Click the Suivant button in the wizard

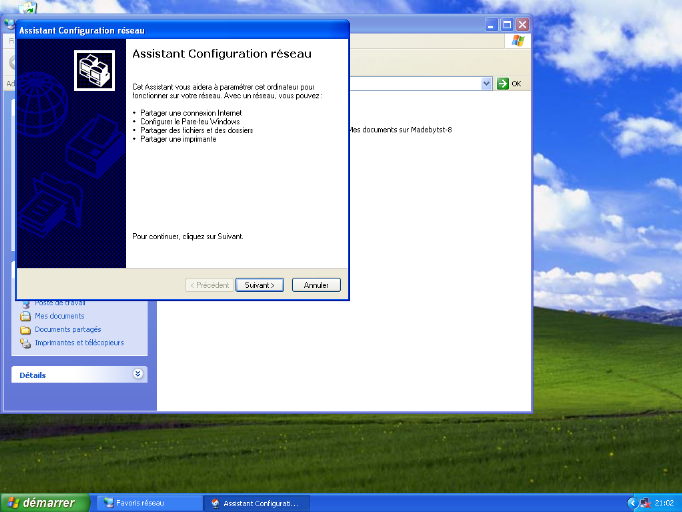tap(260, 285)
